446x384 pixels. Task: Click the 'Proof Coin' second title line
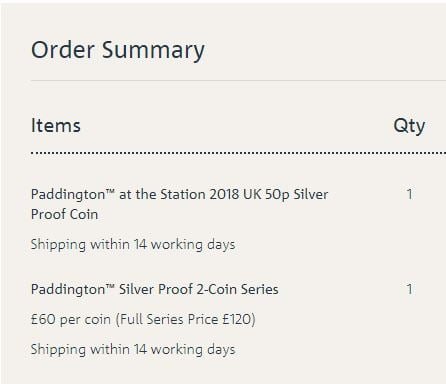(64, 214)
